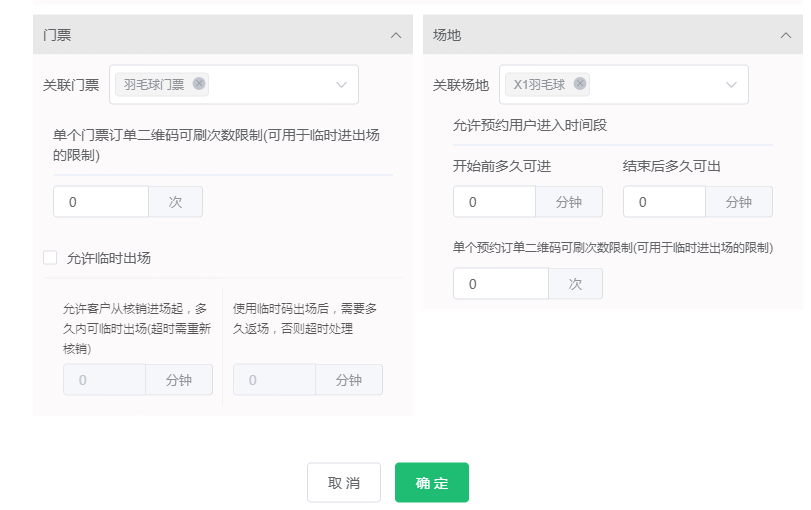Screen dimensions: 811x510
Task: Open the 关联场地 dropdown arrow
Action: tap(732, 85)
